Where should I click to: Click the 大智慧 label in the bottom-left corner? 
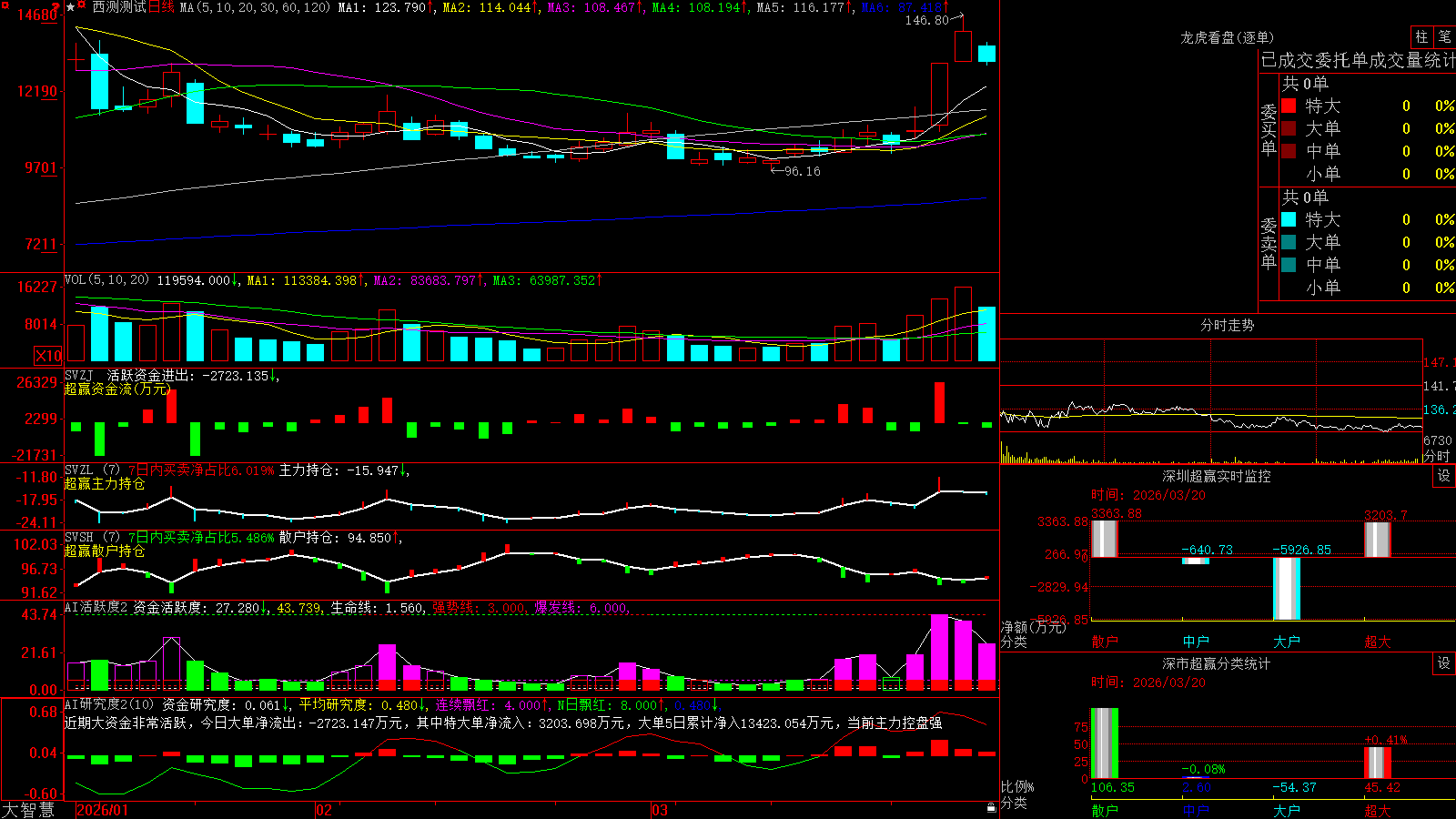click(28, 810)
